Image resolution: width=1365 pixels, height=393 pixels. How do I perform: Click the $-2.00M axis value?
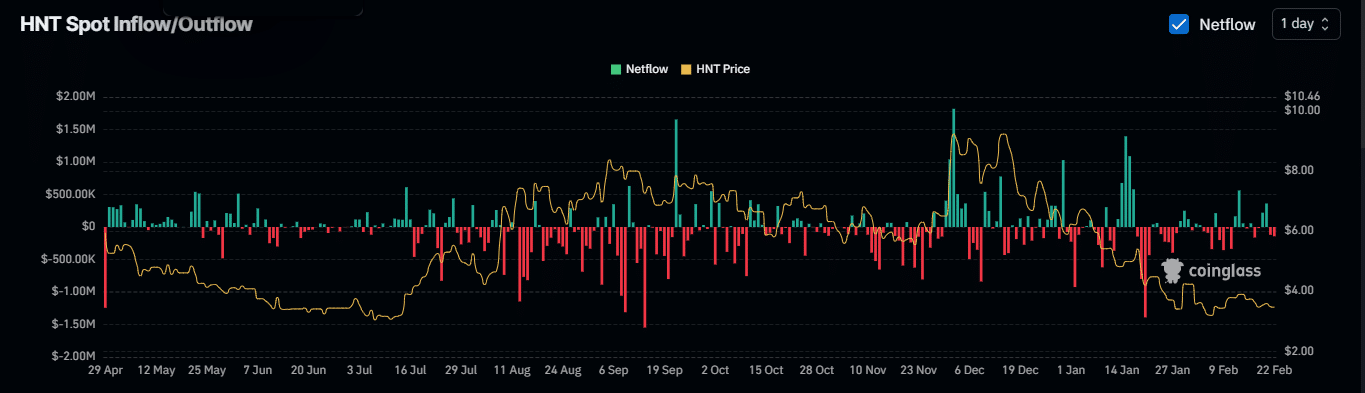pyautogui.click(x=75, y=356)
